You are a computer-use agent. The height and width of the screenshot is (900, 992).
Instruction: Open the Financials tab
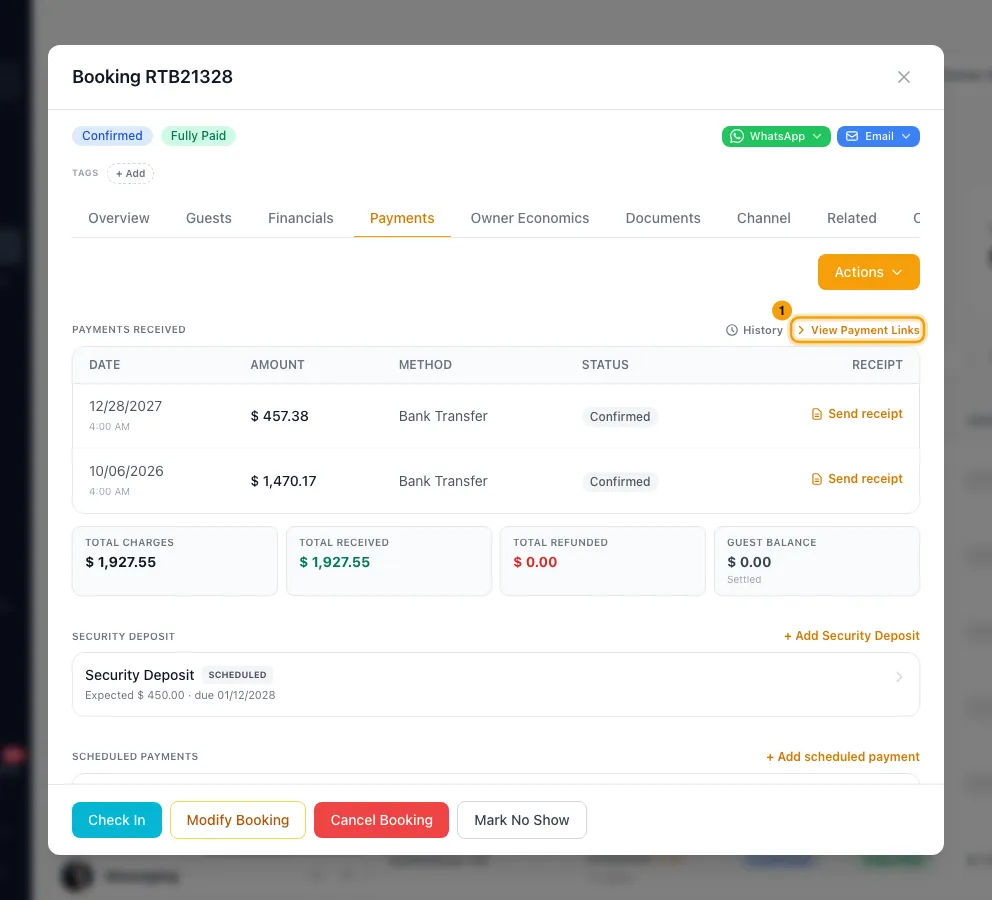tap(301, 218)
